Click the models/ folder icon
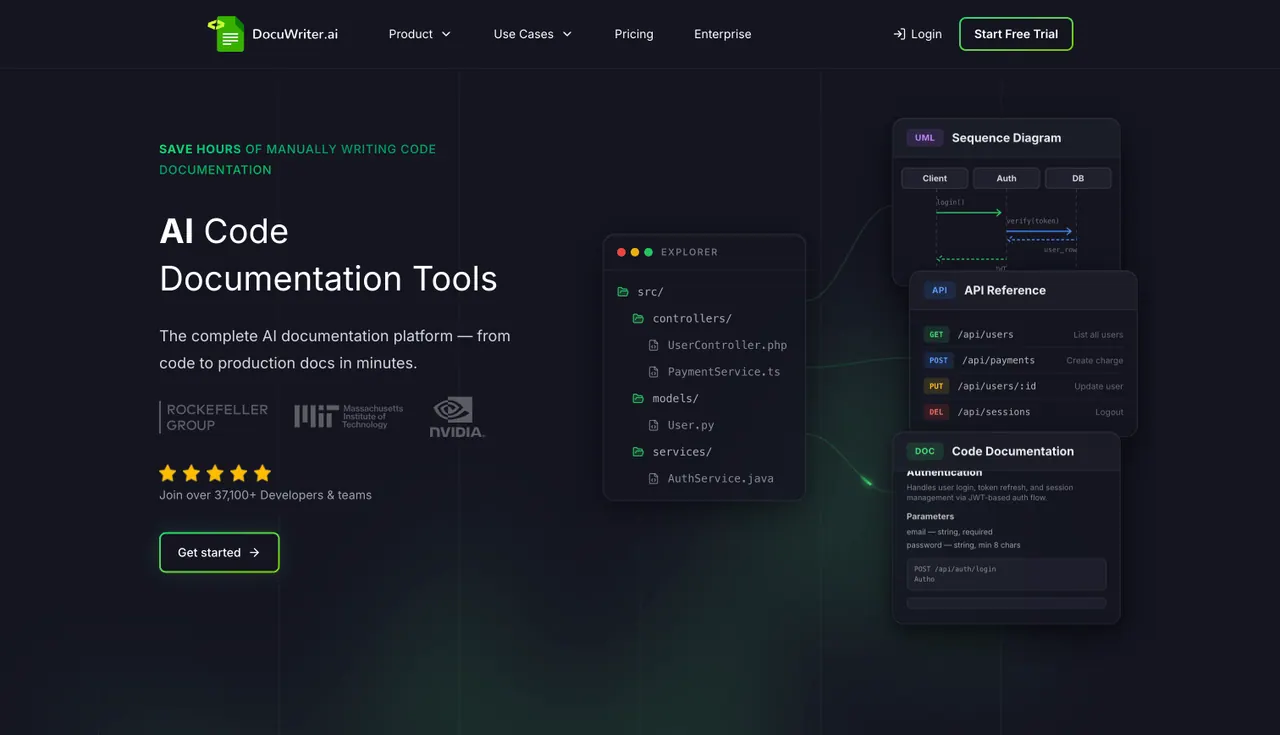This screenshot has height=735, width=1280. [x=638, y=399]
